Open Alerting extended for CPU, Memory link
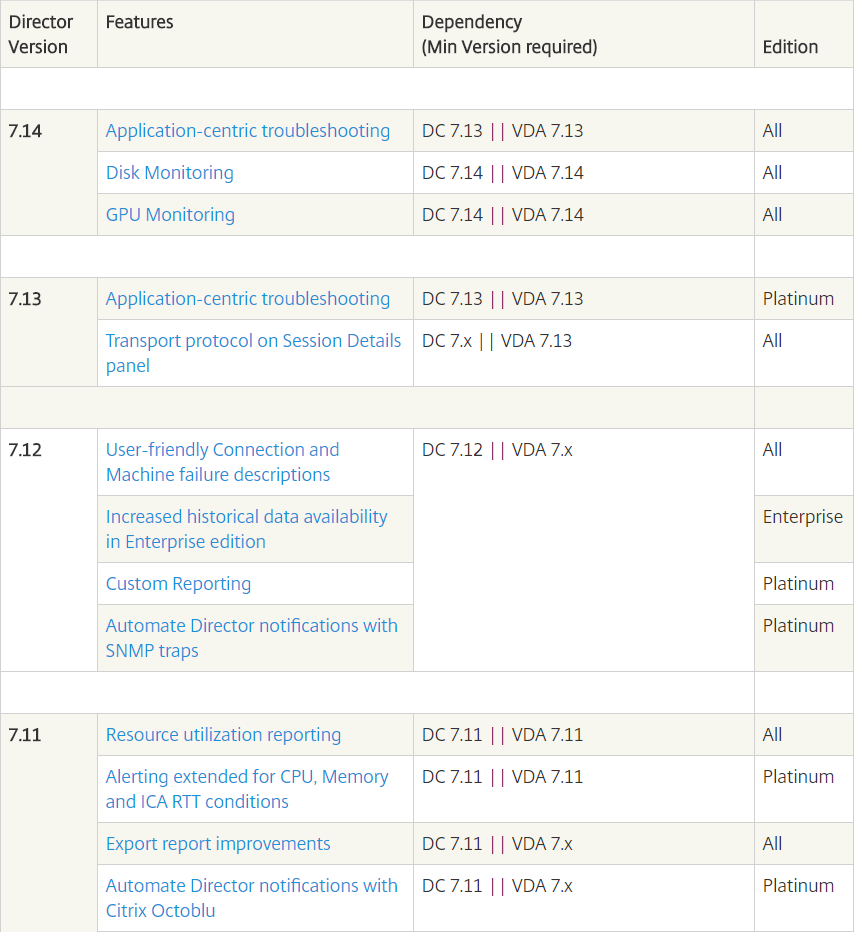 [247, 789]
